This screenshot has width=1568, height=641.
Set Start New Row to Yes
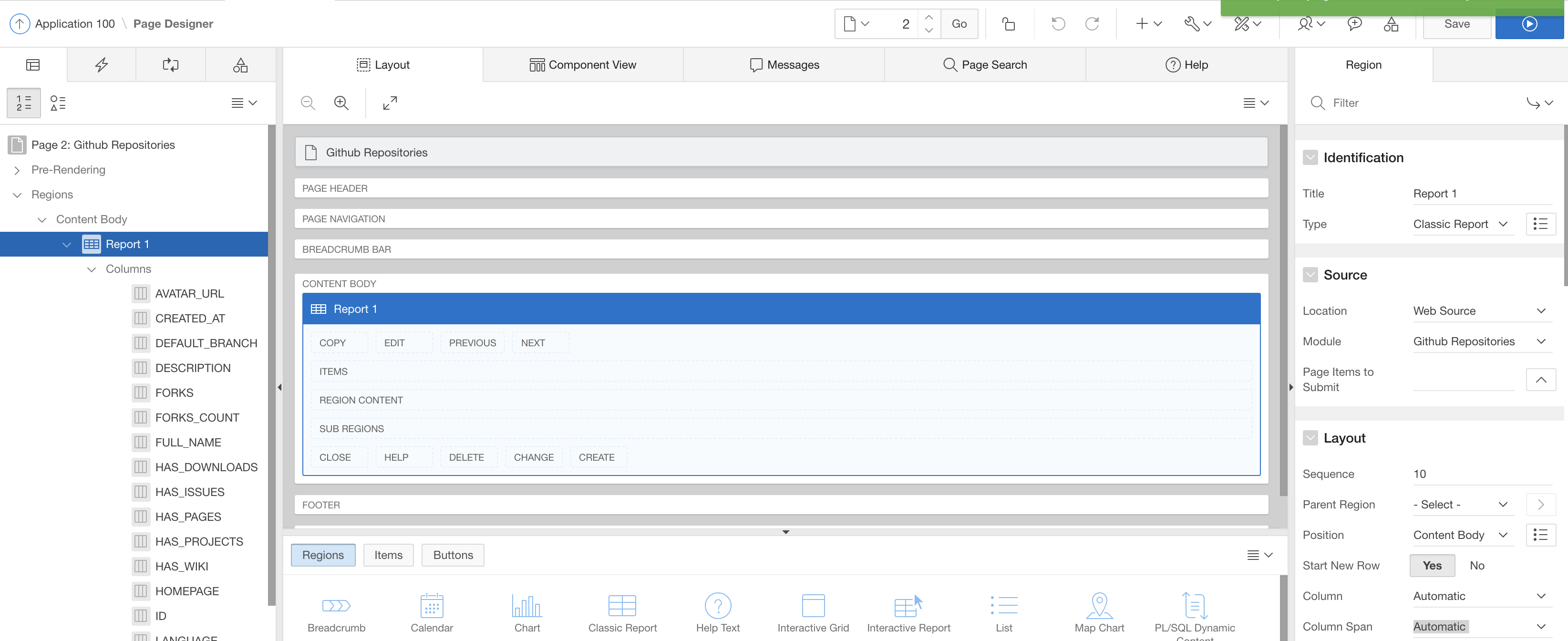(x=1432, y=566)
